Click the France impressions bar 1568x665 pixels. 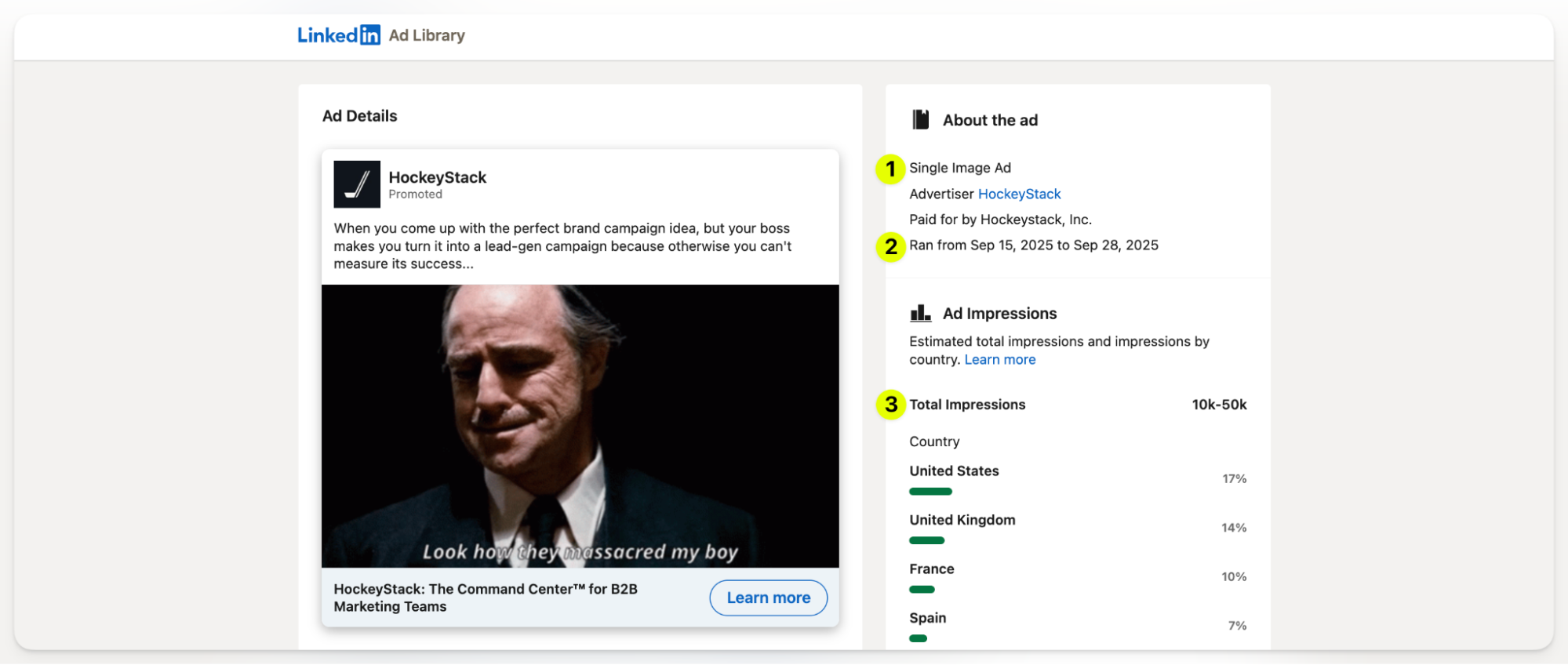(x=921, y=589)
